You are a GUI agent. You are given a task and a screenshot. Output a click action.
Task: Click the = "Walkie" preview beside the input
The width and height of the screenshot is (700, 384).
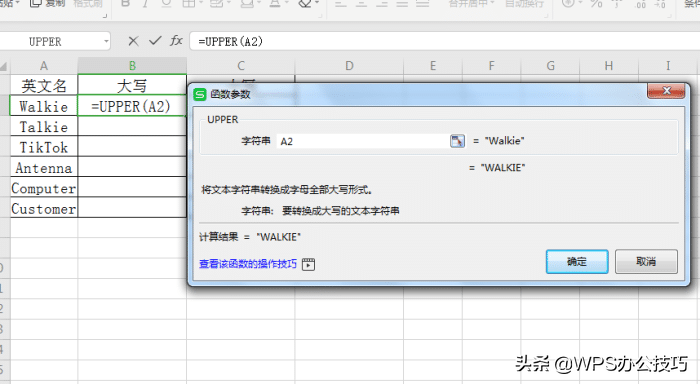(x=499, y=141)
